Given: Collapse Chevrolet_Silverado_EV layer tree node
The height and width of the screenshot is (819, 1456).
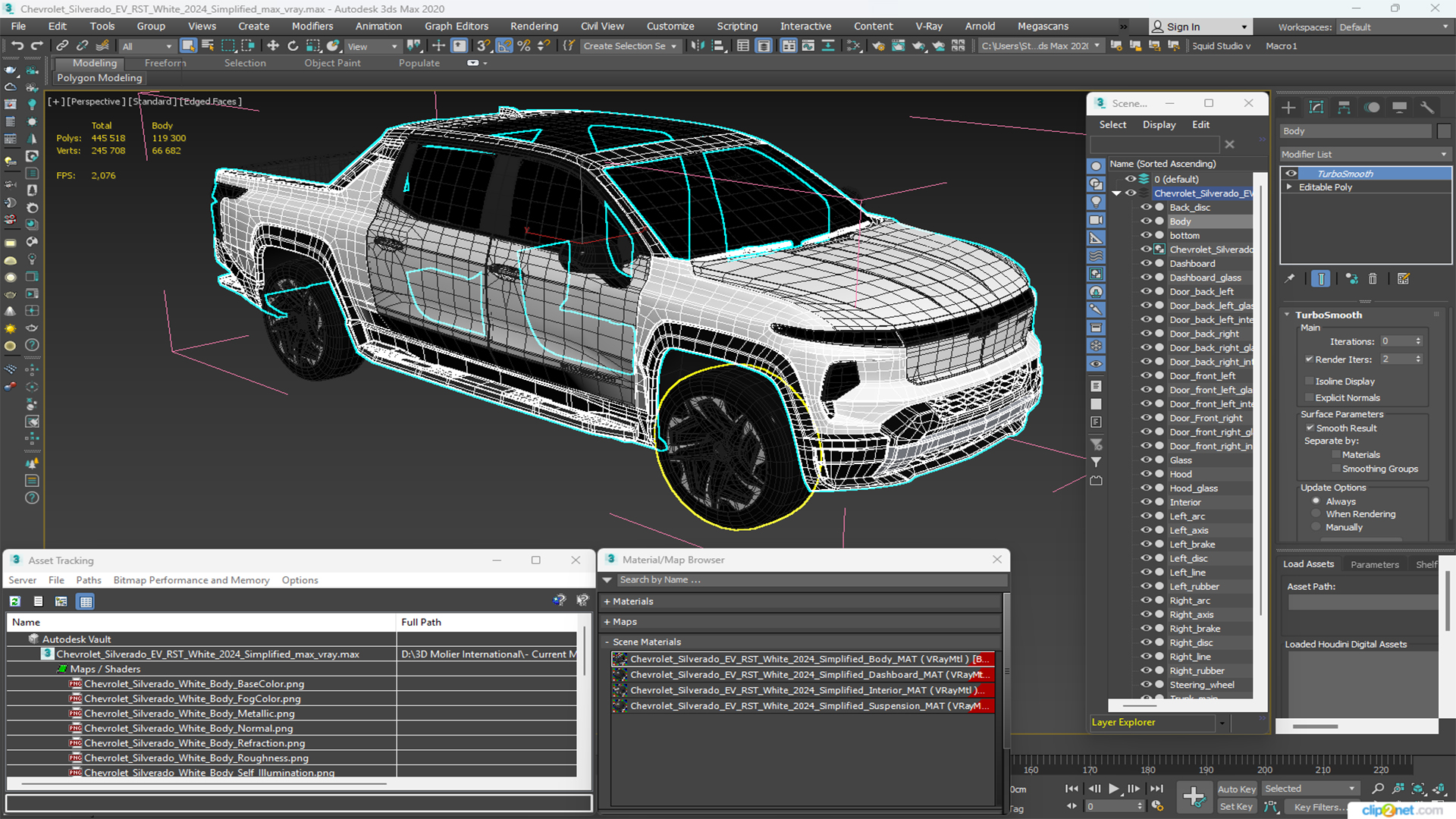Looking at the screenshot, I should tap(1116, 193).
